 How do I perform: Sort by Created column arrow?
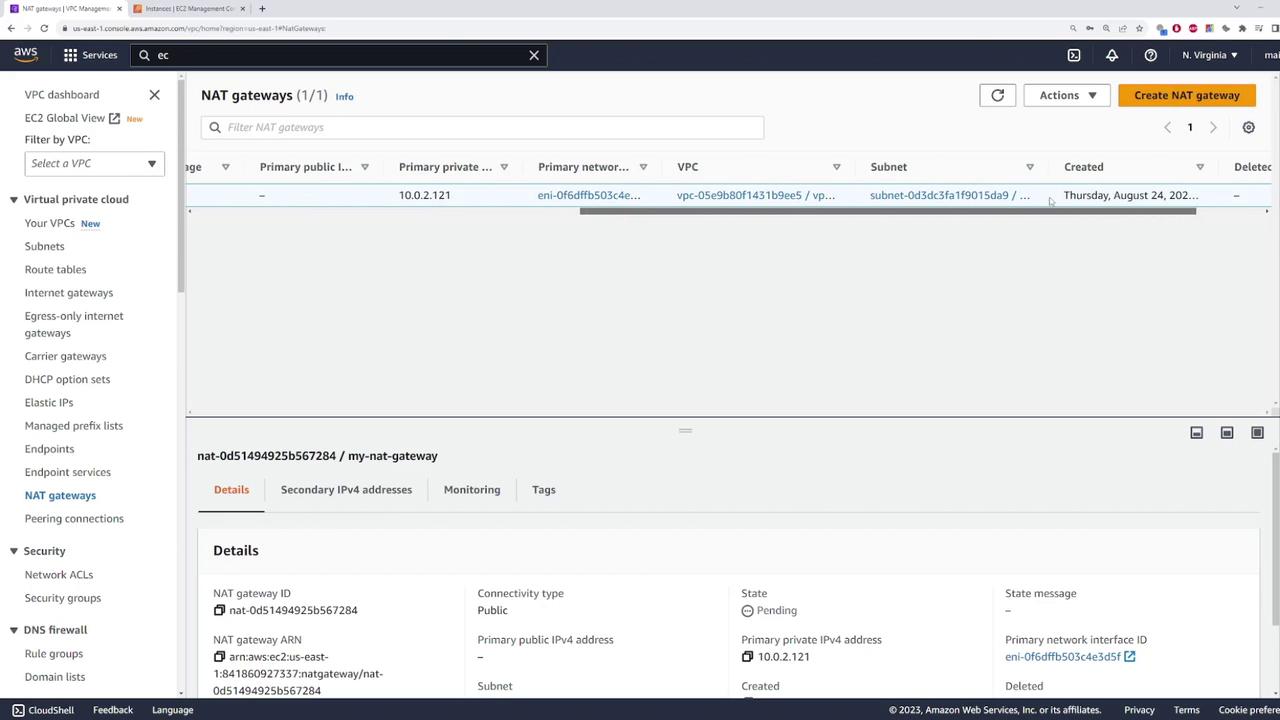(1200, 167)
